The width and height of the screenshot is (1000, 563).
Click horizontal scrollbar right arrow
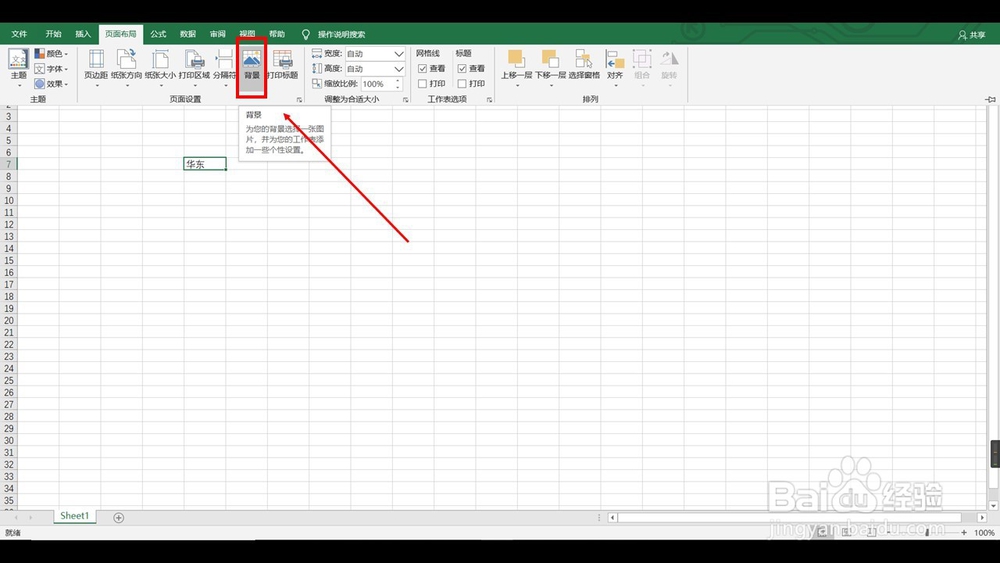982,518
